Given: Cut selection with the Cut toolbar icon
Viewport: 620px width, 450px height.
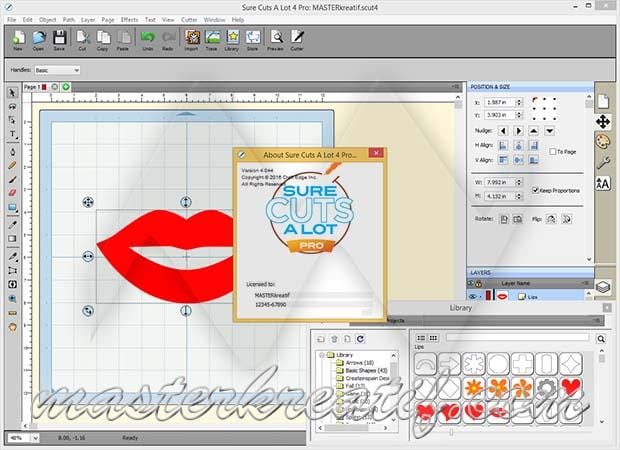Looking at the screenshot, I should [82, 40].
